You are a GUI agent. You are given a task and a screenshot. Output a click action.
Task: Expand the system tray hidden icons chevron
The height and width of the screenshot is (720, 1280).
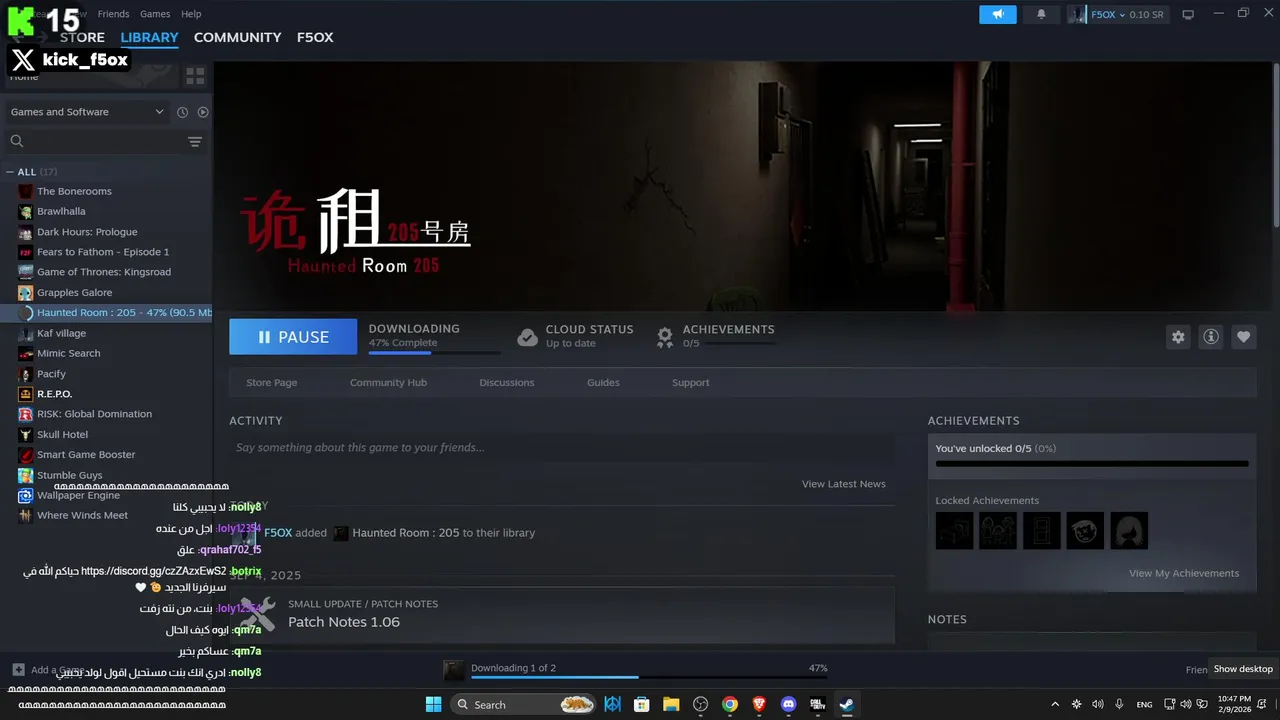click(1054, 704)
